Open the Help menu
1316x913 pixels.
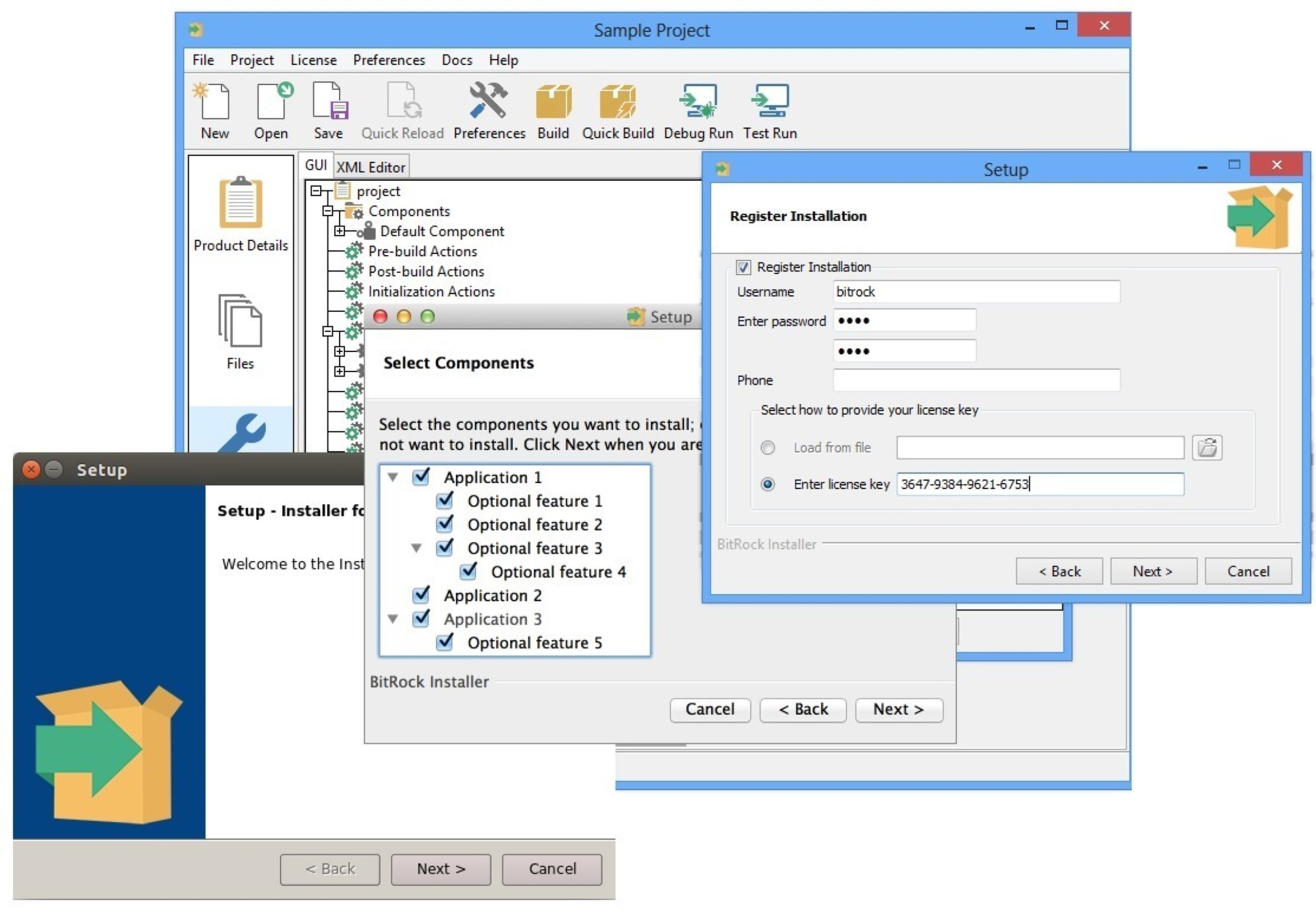pyautogui.click(x=503, y=60)
